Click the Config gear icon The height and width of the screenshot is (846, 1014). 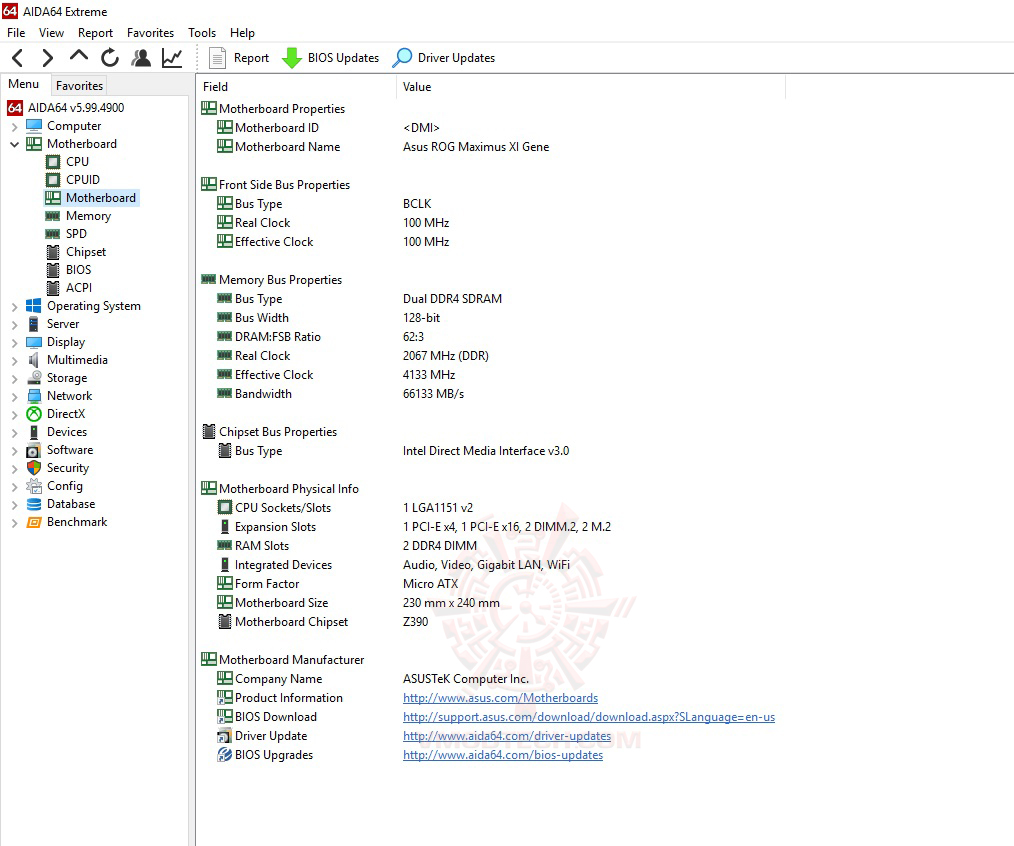point(34,486)
